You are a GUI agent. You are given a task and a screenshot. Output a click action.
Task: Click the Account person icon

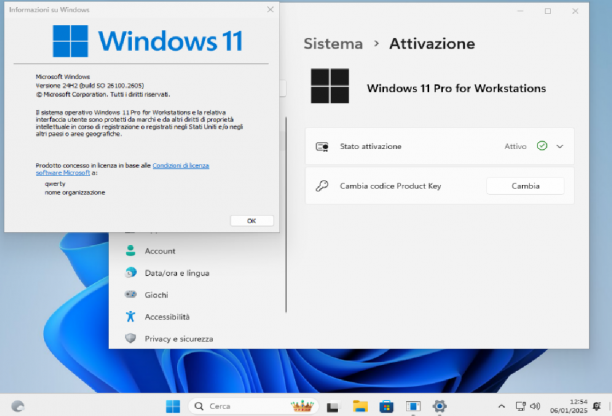click(130, 251)
